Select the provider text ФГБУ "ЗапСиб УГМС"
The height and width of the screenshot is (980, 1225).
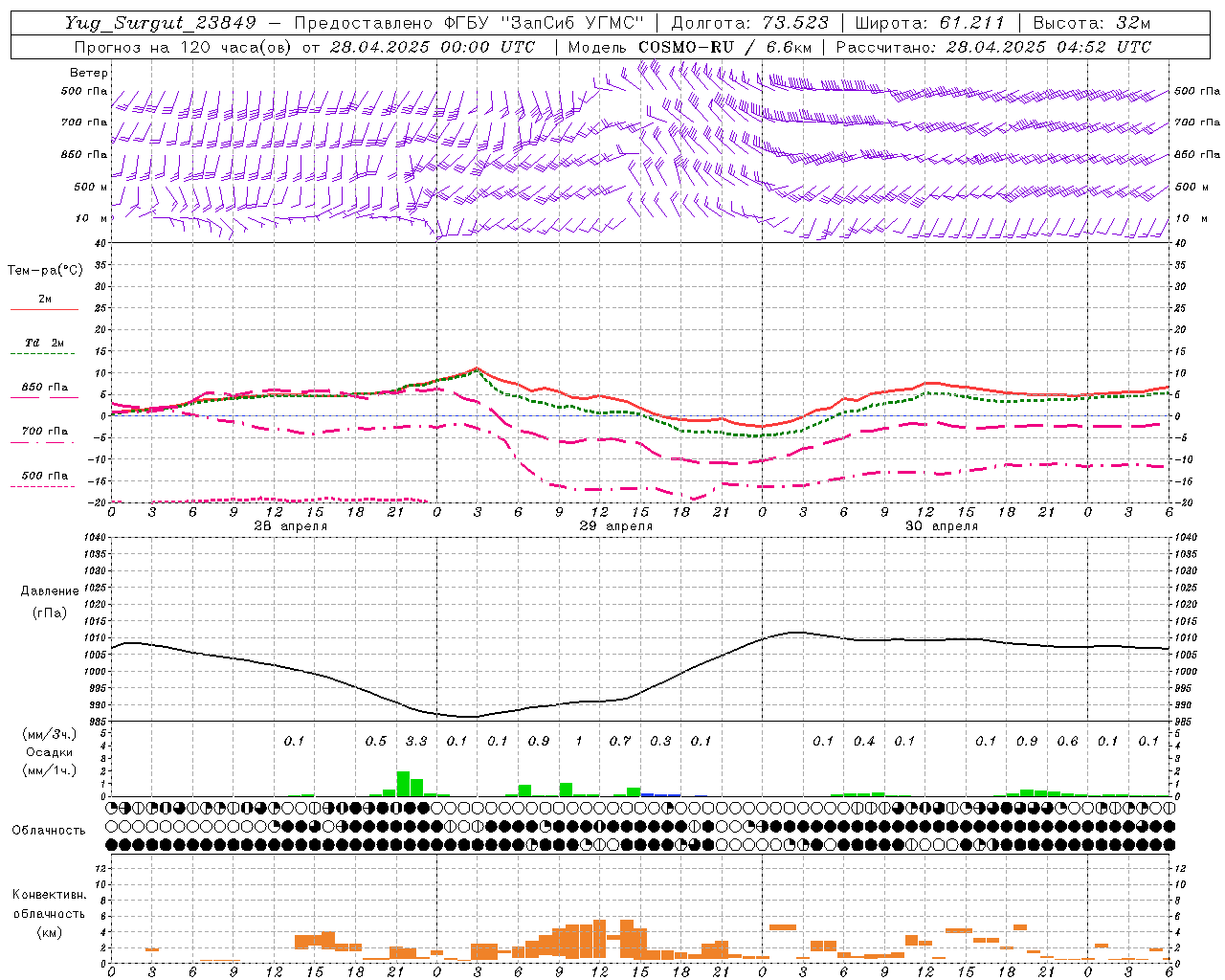[545, 23]
